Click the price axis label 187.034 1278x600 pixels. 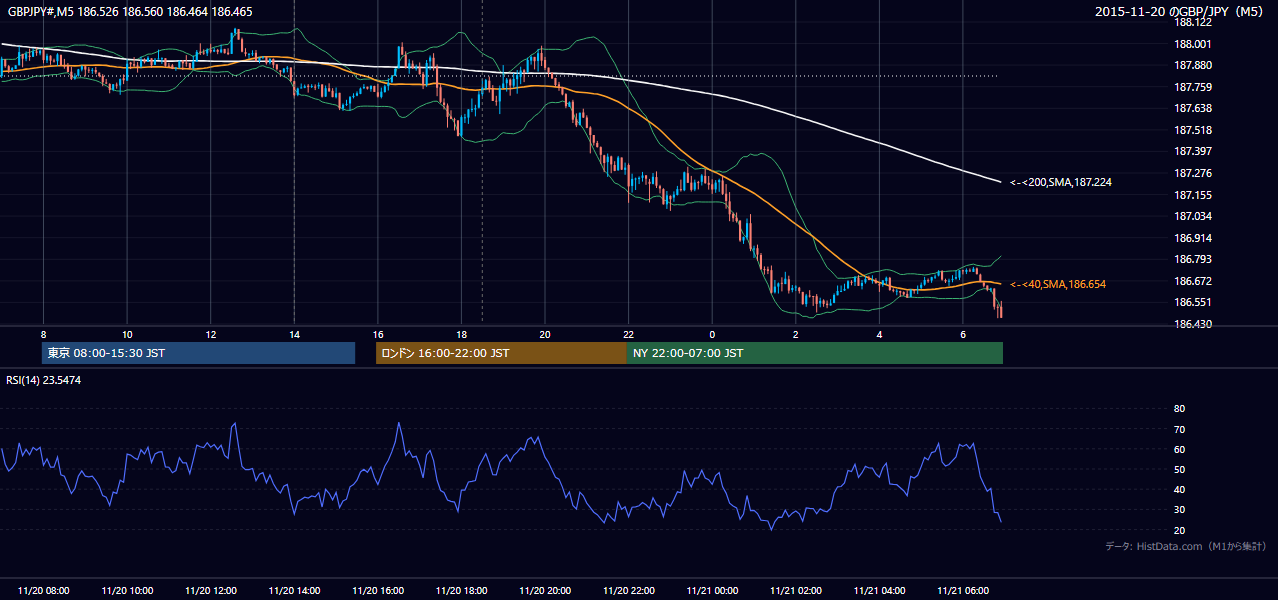pyautogui.click(x=1194, y=216)
